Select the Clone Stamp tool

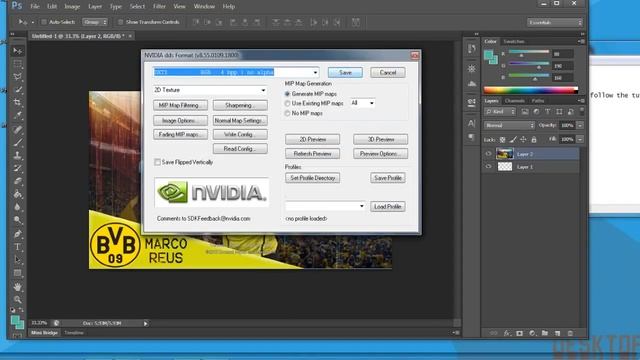click(17, 156)
